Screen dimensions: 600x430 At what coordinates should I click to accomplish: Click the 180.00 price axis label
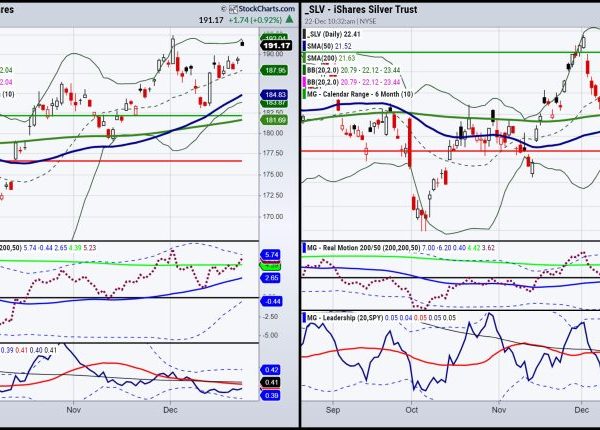coord(273,133)
